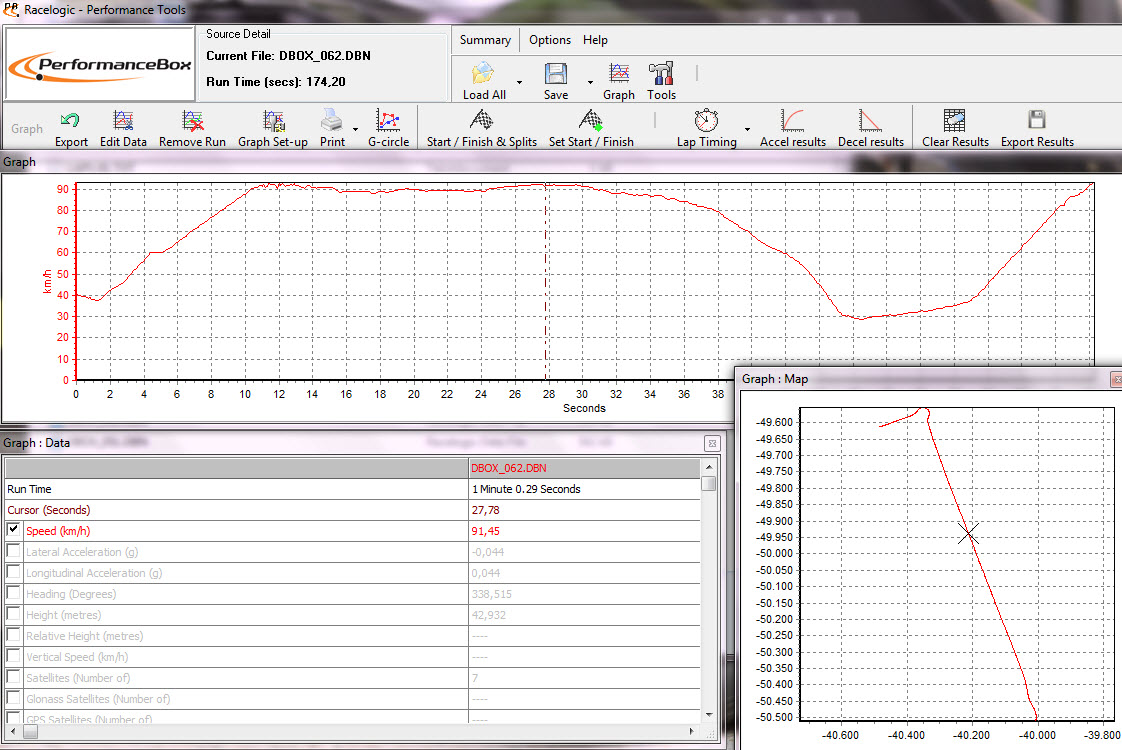This screenshot has width=1122, height=750.
Task: Tick the Height (metres) checkbox
Action: click(x=13, y=614)
